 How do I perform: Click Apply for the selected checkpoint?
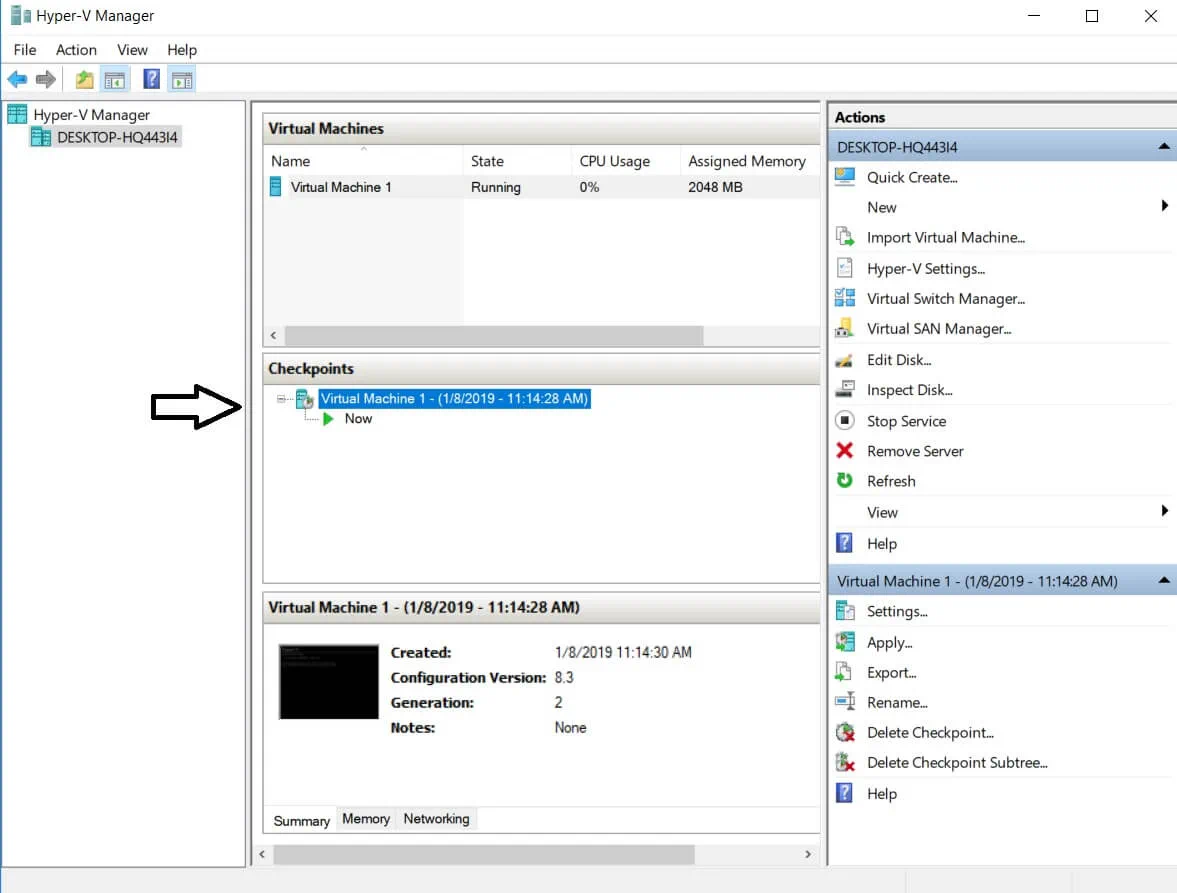coord(889,642)
